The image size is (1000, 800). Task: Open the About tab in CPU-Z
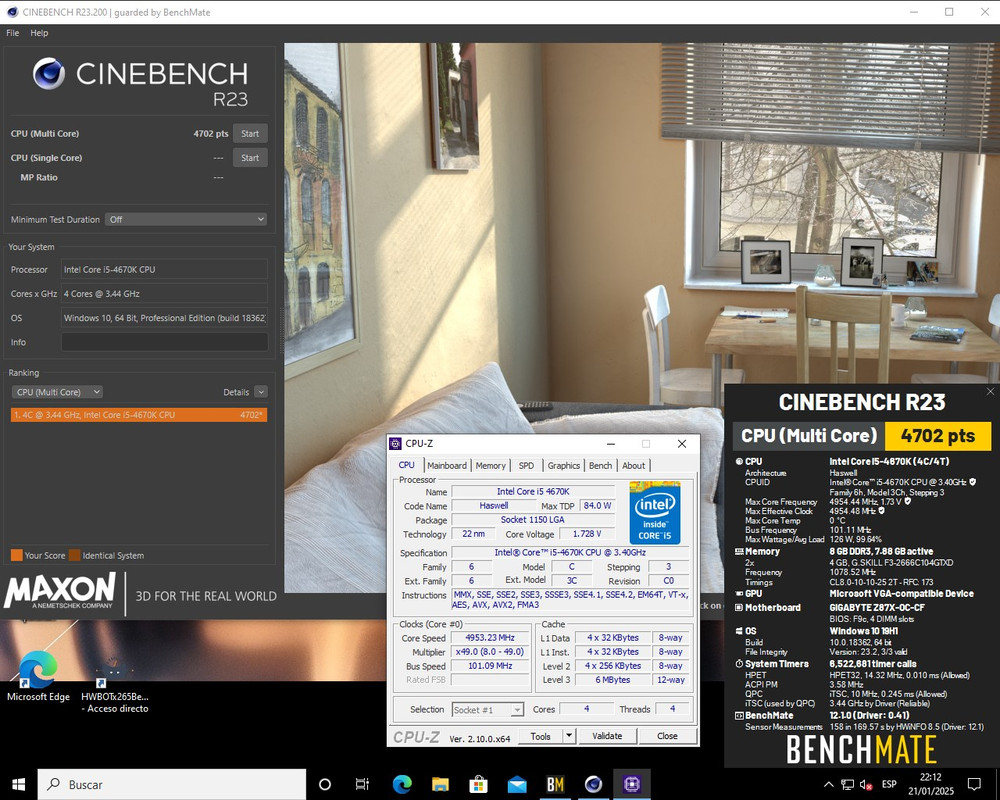point(633,466)
